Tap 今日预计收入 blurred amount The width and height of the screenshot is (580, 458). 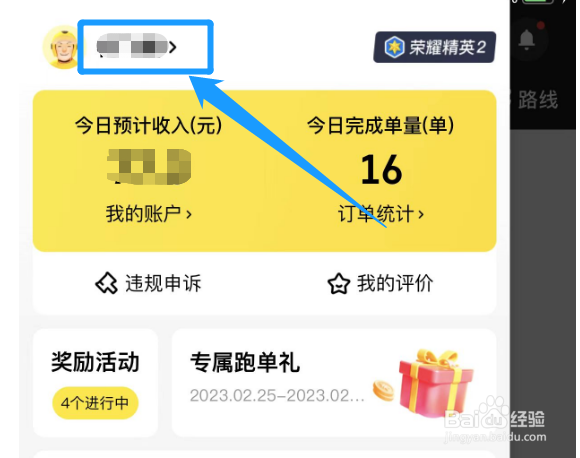click(149, 166)
